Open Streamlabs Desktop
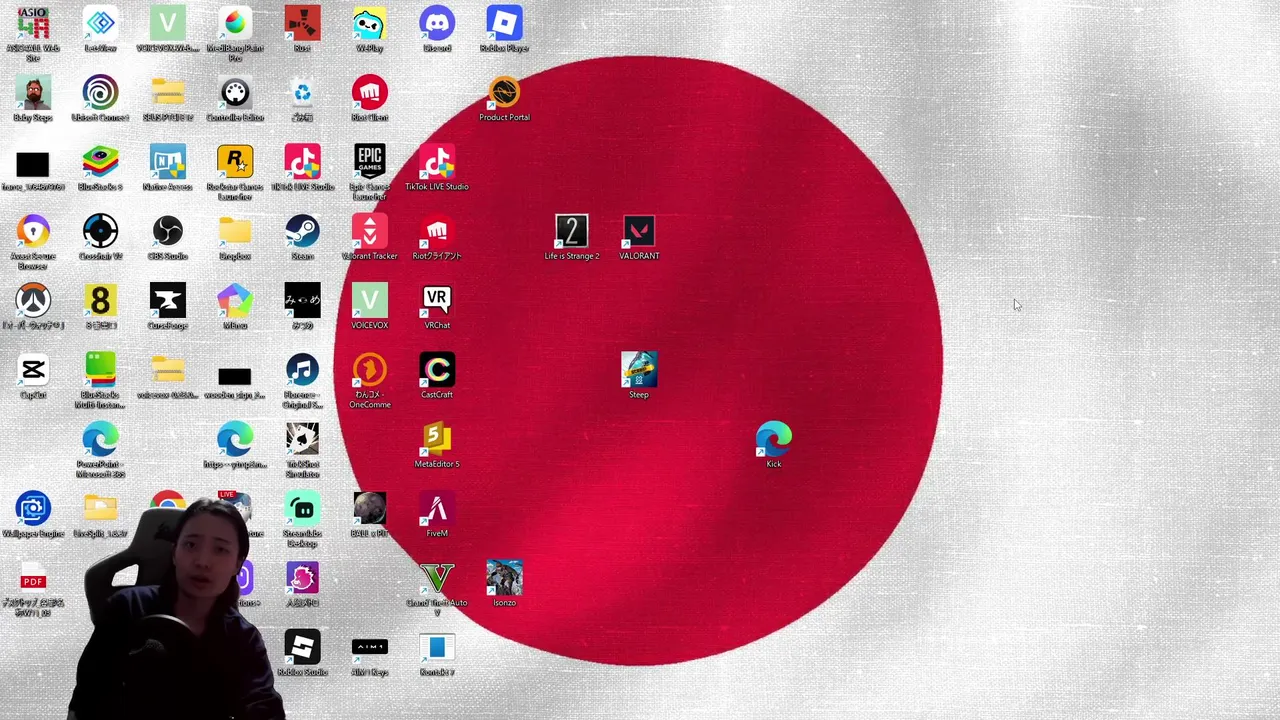This screenshot has width=1280, height=720. (302, 509)
